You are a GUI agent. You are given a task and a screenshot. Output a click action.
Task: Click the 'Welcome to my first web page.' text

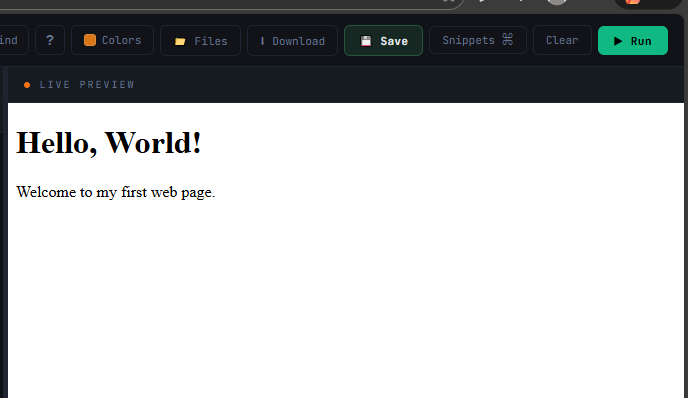(116, 192)
